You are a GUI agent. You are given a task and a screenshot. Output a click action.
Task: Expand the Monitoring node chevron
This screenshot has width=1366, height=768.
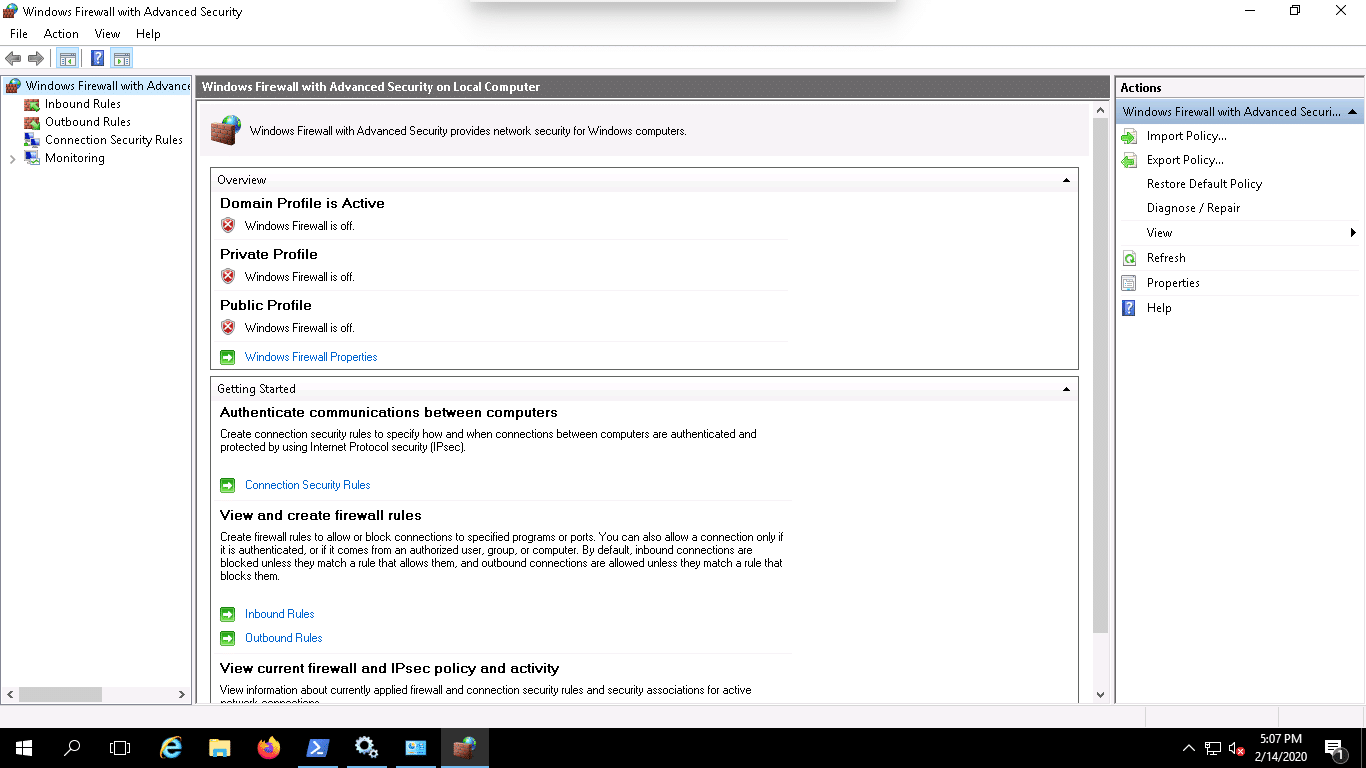pos(12,159)
